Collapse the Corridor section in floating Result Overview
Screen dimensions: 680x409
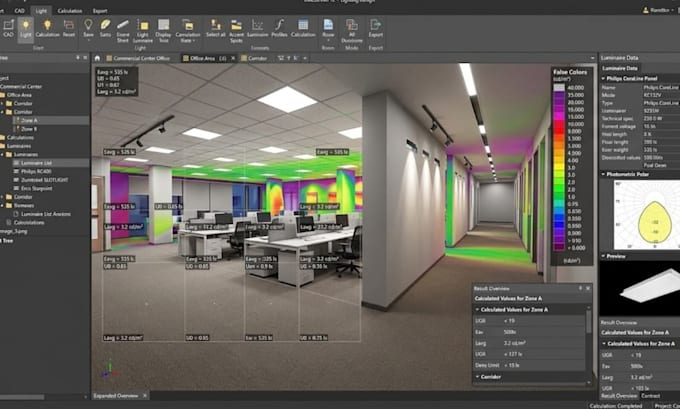[477, 376]
